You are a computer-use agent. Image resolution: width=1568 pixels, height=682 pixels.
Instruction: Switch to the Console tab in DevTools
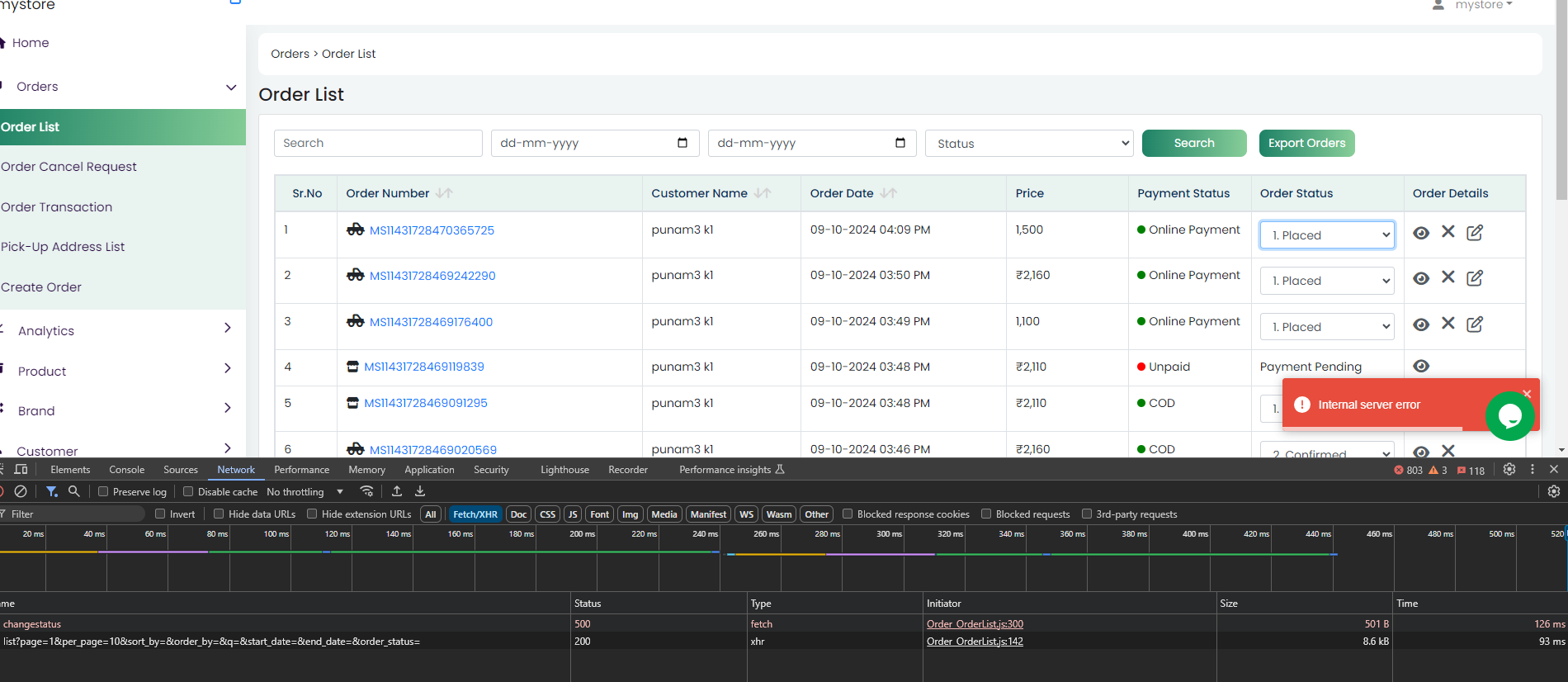pos(126,470)
